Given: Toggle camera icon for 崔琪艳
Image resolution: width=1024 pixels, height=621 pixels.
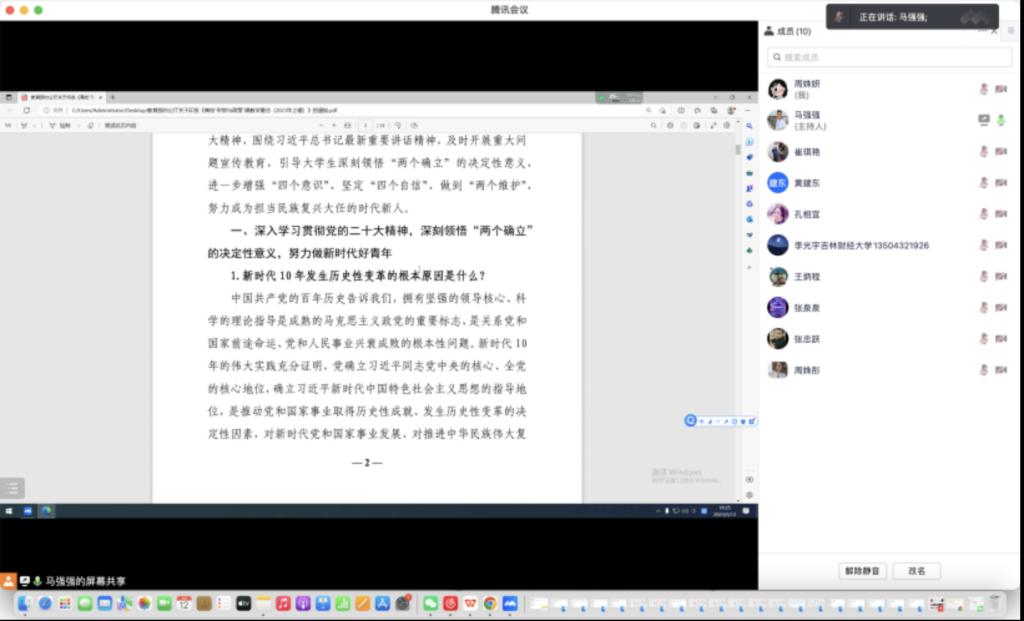Looking at the screenshot, I should [x=1001, y=152].
